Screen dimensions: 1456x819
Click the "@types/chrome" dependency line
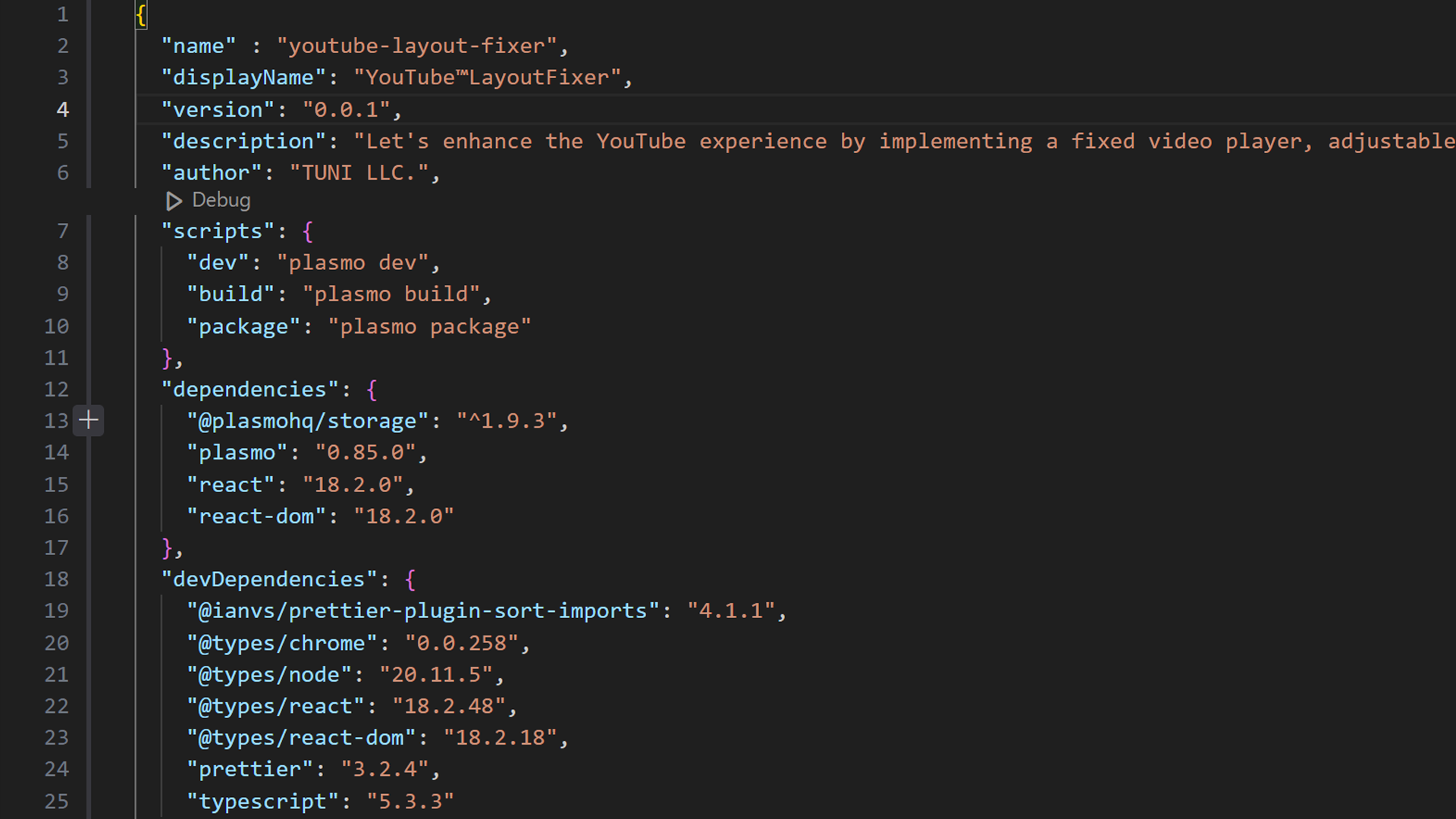(282, 642)
